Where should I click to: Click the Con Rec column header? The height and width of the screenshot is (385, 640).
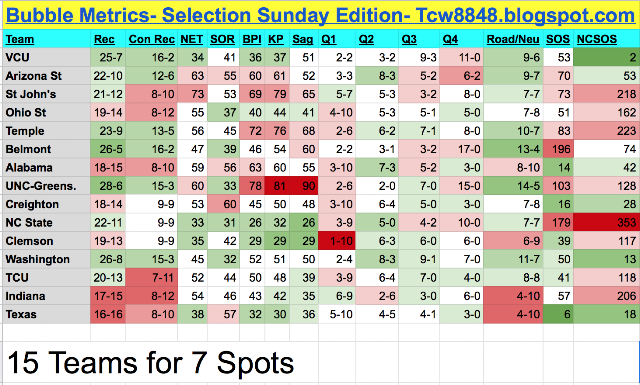coord(151,39)
